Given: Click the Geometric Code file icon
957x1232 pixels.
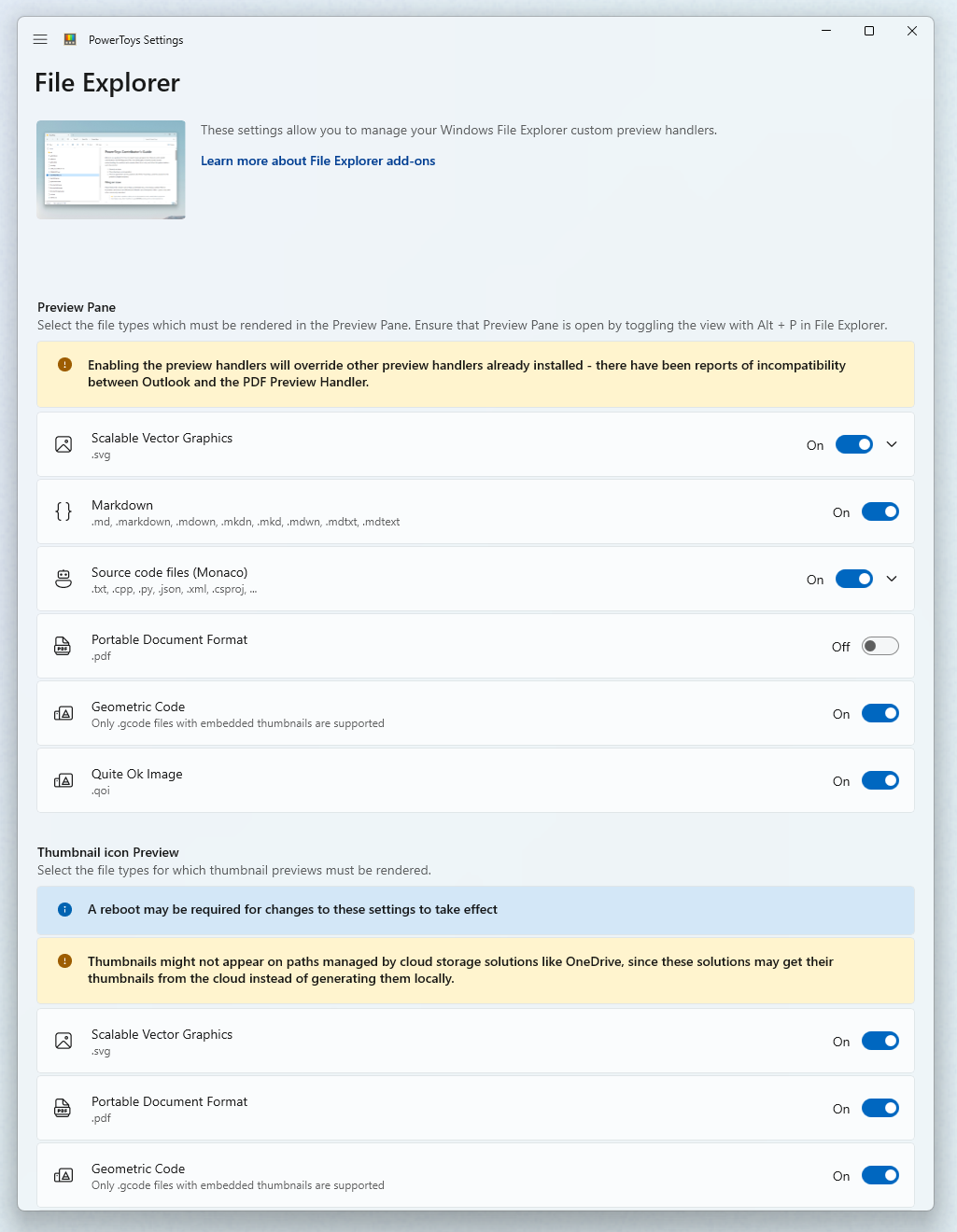Looking at the screenshot, I should coord(63,713).
